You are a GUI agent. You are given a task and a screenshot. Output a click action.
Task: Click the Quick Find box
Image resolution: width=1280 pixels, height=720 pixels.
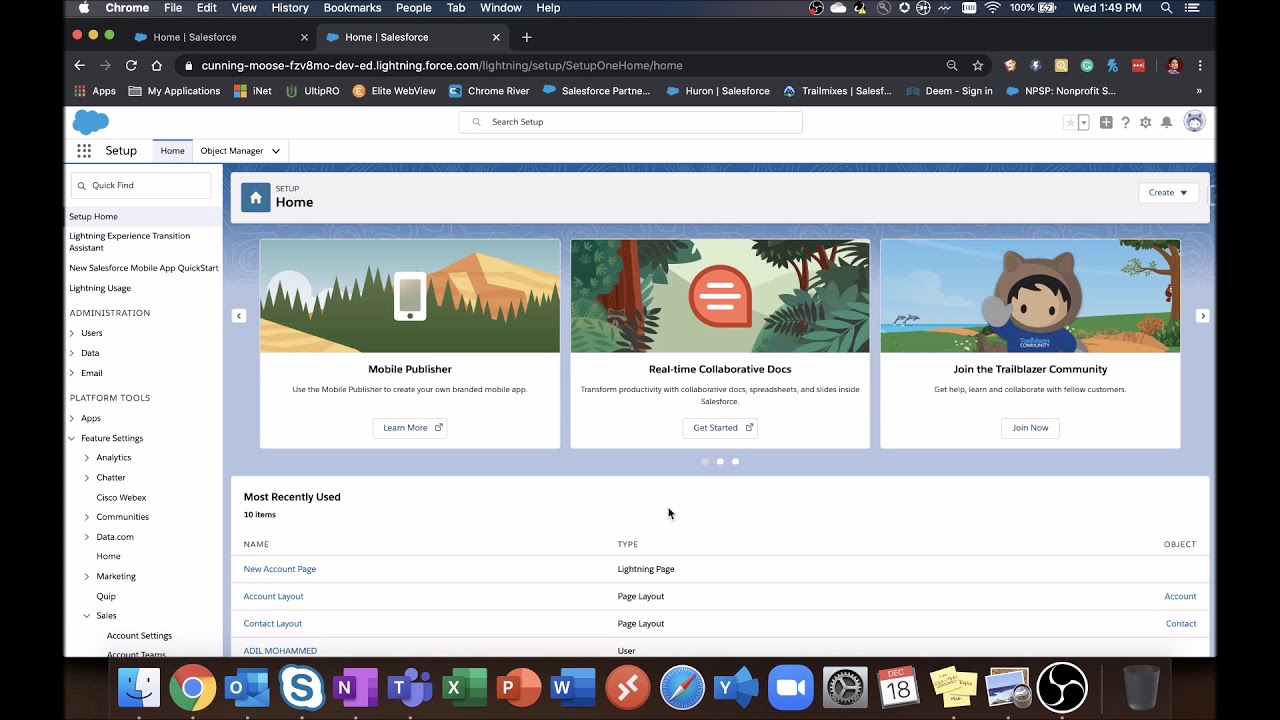pos(141,185)
